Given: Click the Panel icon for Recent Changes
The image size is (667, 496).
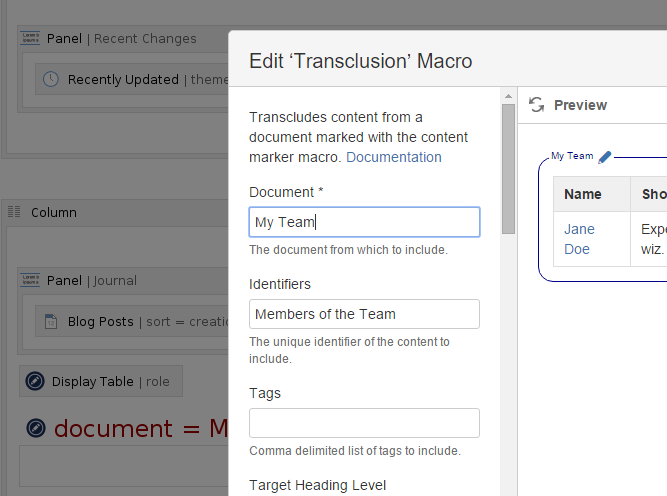Looking at the screenshot, I should pos(30,38).
